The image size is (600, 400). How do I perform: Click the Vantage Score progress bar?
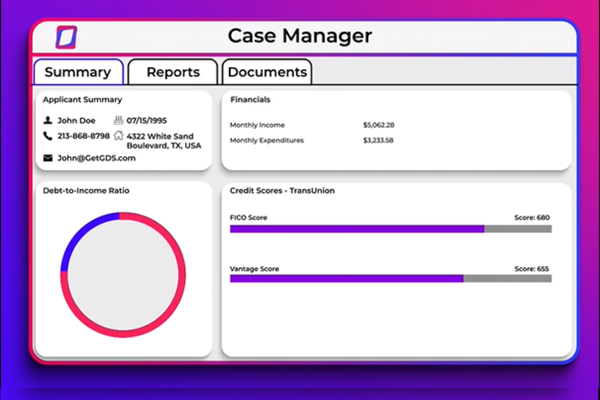coord(390,279)
